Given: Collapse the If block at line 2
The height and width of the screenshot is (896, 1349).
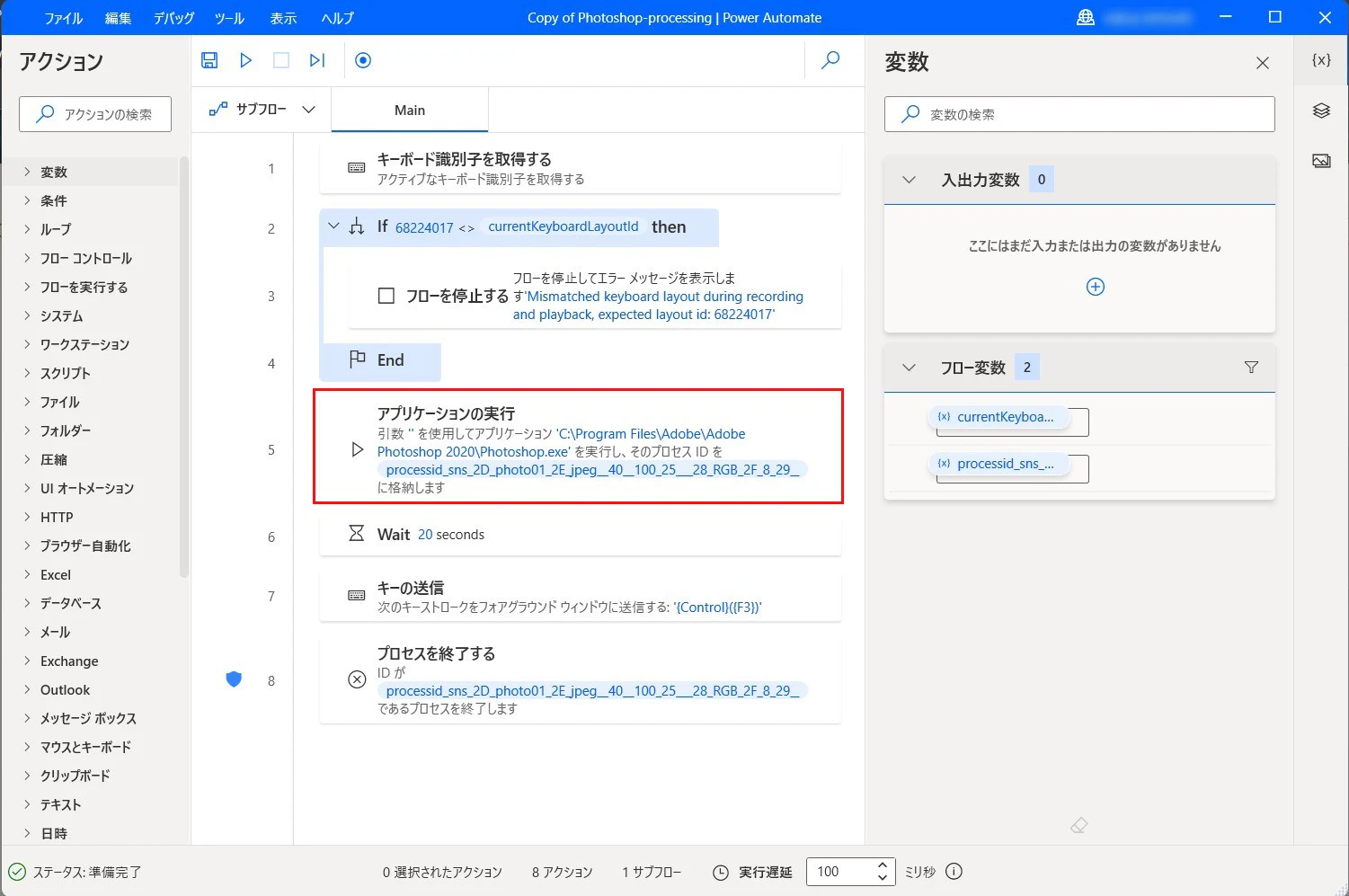Looking at the screenshot, I should [333, 226].
